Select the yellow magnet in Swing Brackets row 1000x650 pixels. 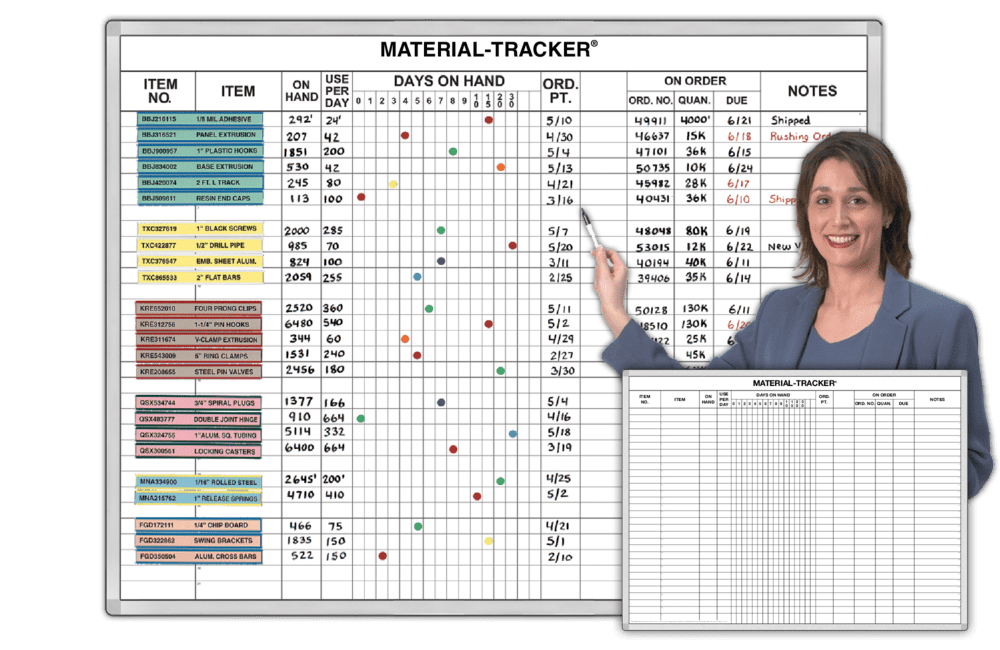pyautogui.click(x=488, y=541)
